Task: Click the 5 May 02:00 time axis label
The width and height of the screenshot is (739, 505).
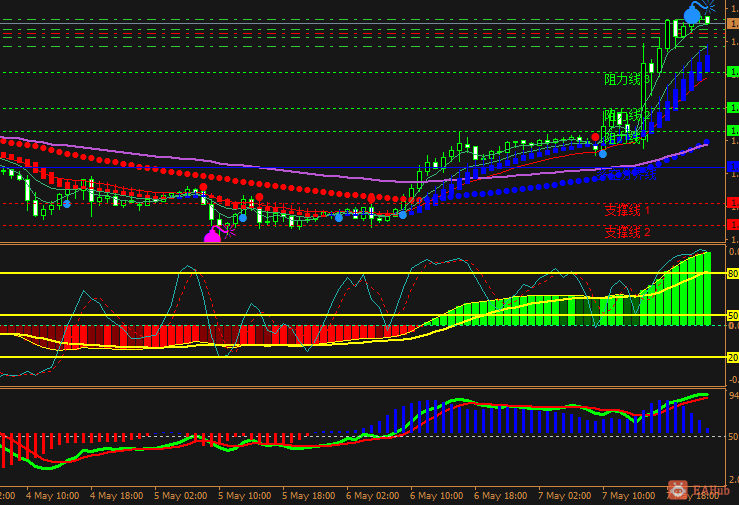Action: [x=181, y=496]
